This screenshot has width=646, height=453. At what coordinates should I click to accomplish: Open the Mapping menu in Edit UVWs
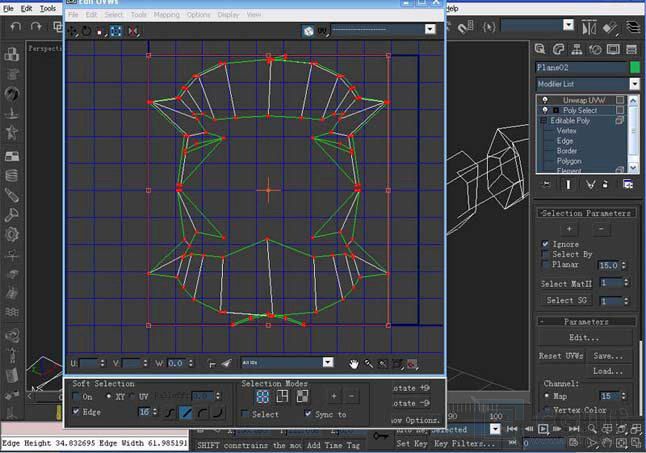tap(166, 15)
